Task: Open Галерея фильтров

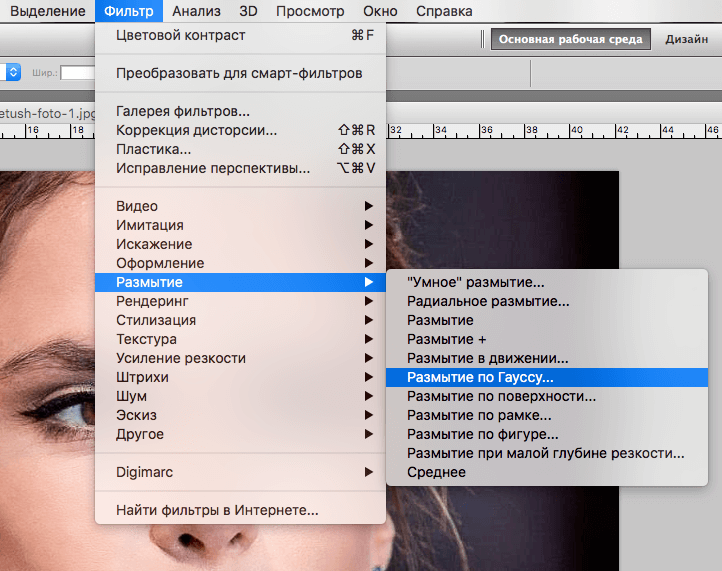Action: pos(240,111)
